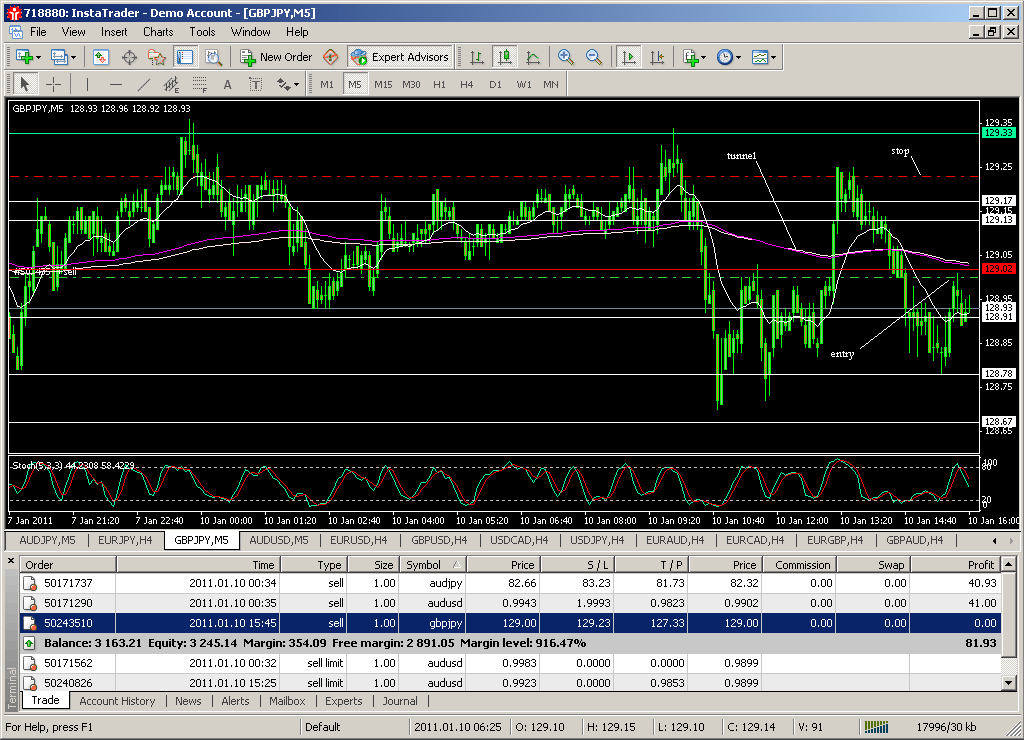Switch chart to Candlesticks mode

[505, 58]
